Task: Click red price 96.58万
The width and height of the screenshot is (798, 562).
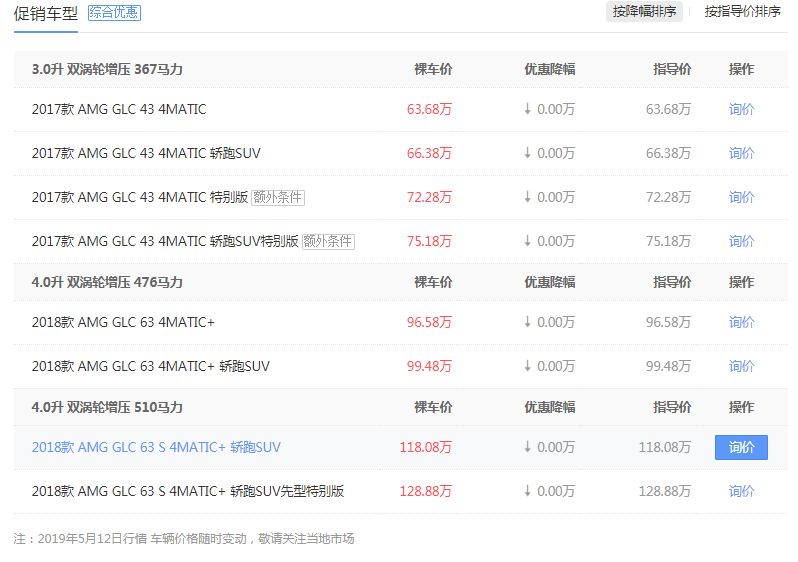Action: [429, 322]
